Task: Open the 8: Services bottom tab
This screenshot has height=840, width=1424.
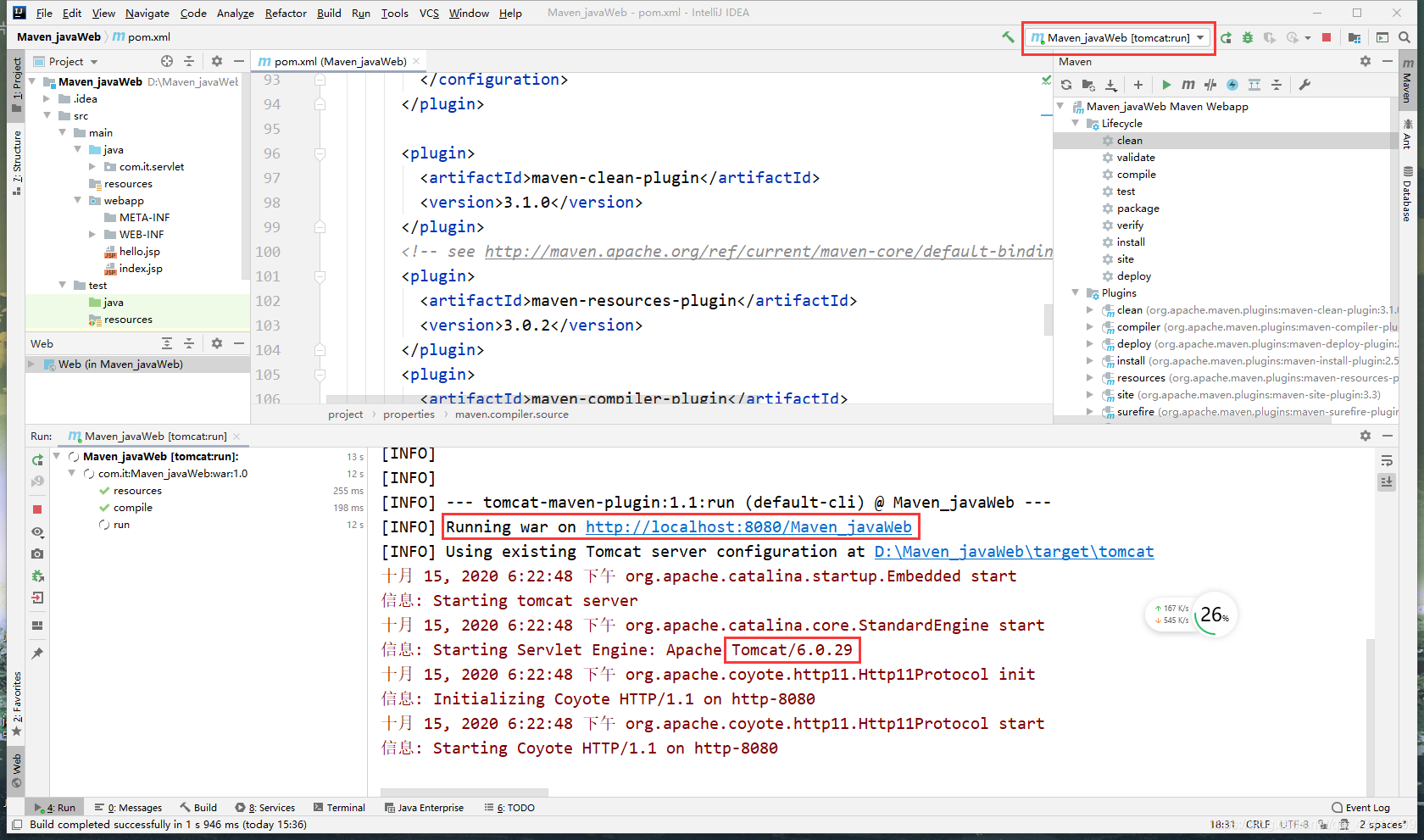Action: pyautogui.click(x=265, y=808)
